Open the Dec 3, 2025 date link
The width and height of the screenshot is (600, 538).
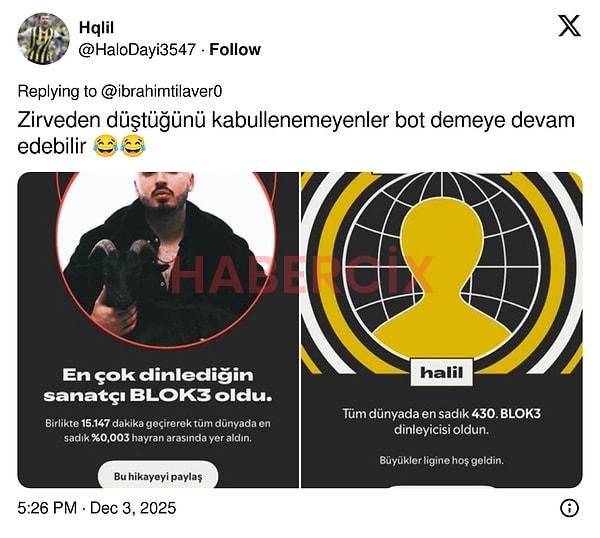[x=133, y=508]
